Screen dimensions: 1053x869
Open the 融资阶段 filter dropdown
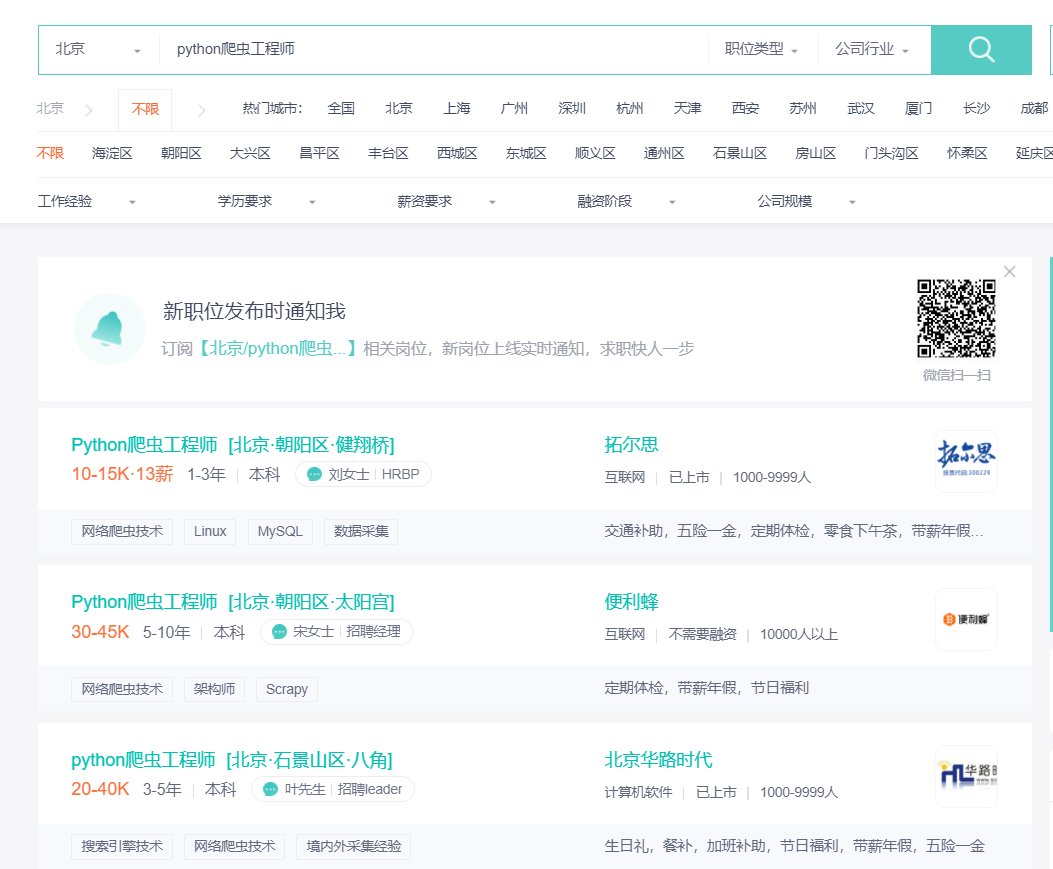(x=627, y=201)
